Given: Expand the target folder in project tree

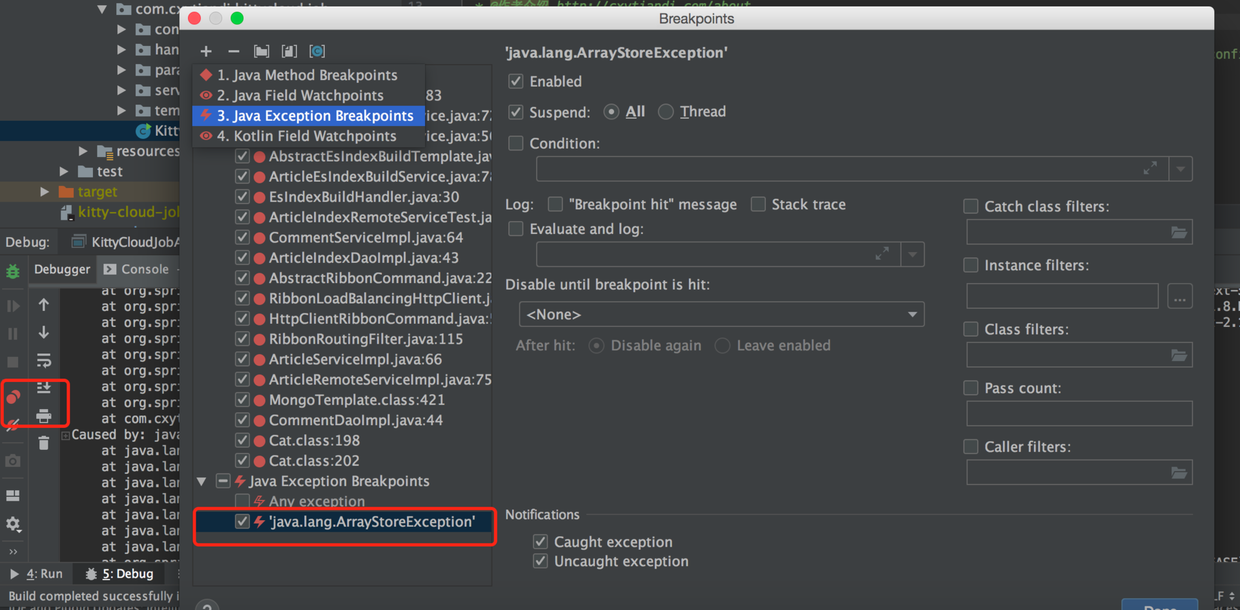Looking at the screenshot, I should 45,191.
